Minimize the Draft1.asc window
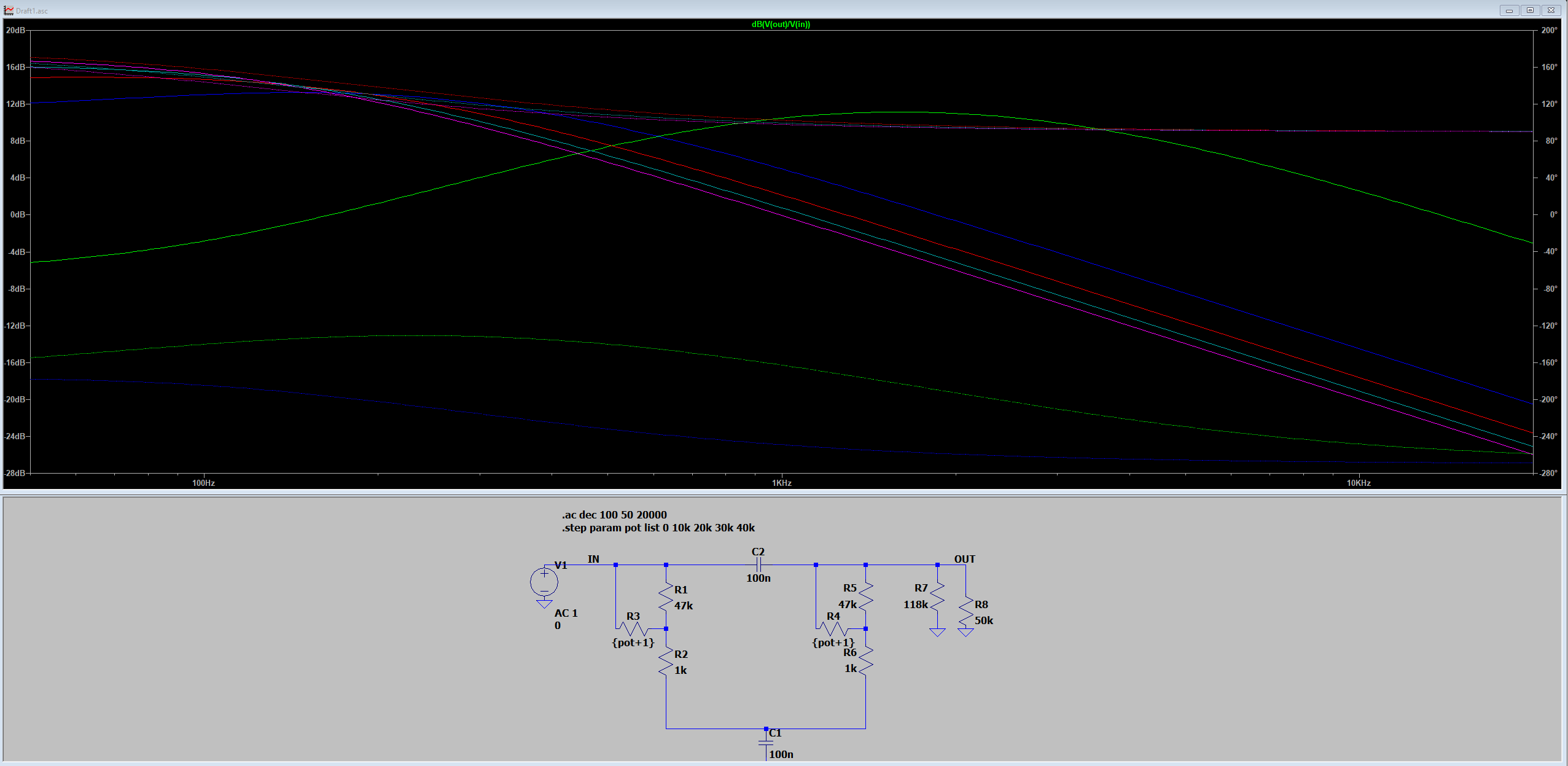Image resolution: width=1568 pixels, height=766 pixels. [x=1509, y=10]
